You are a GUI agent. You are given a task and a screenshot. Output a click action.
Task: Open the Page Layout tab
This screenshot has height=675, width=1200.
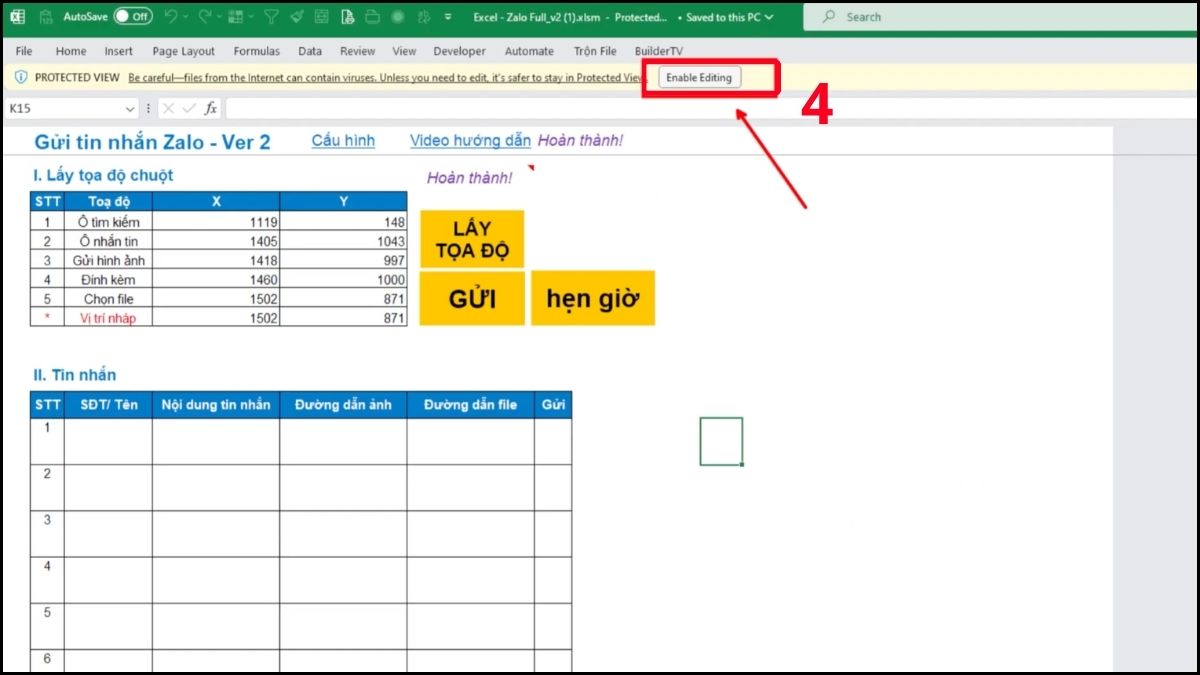[184, 51]
